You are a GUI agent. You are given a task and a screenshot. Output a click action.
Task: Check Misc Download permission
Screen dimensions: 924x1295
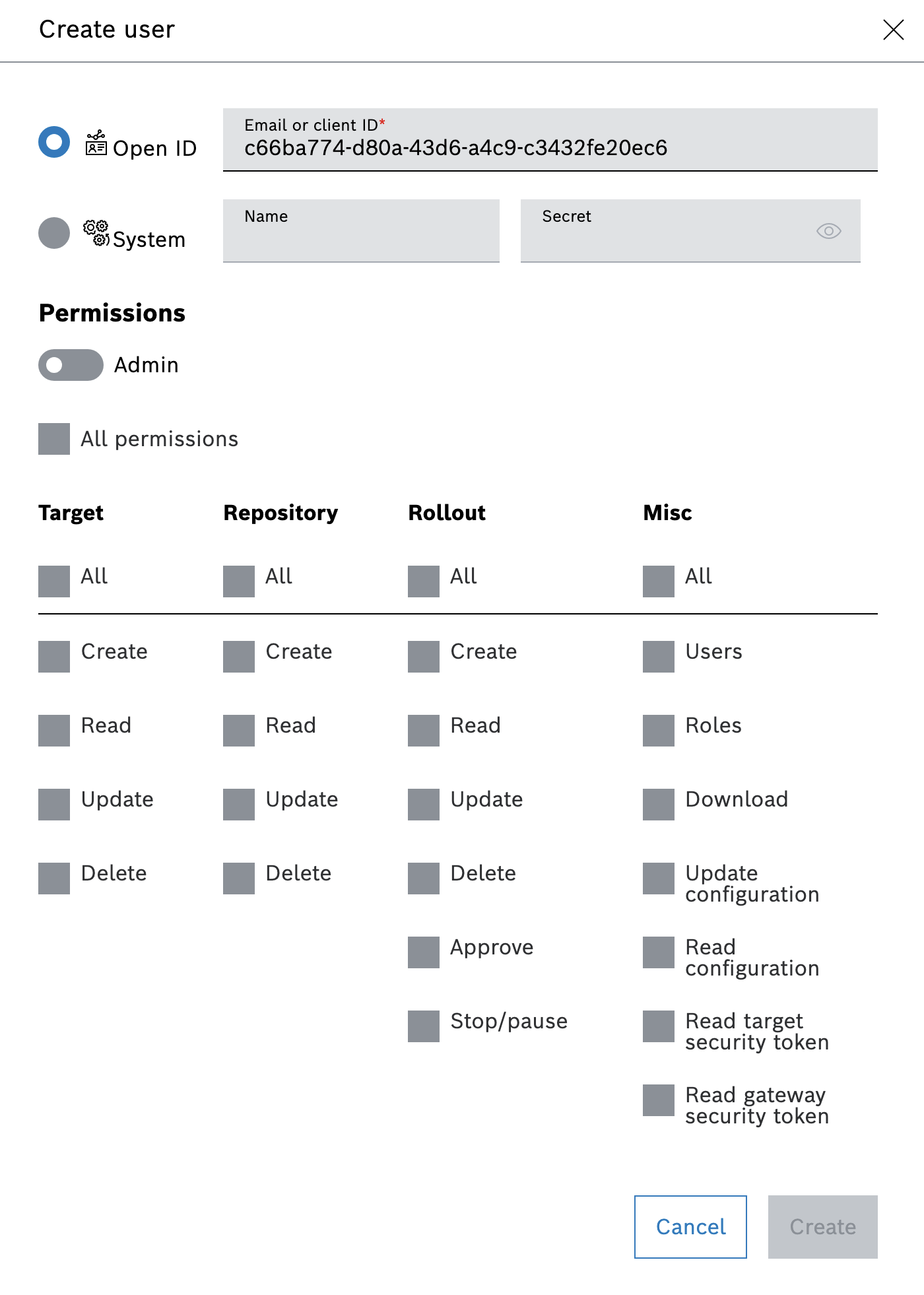[x=659, y=805]
